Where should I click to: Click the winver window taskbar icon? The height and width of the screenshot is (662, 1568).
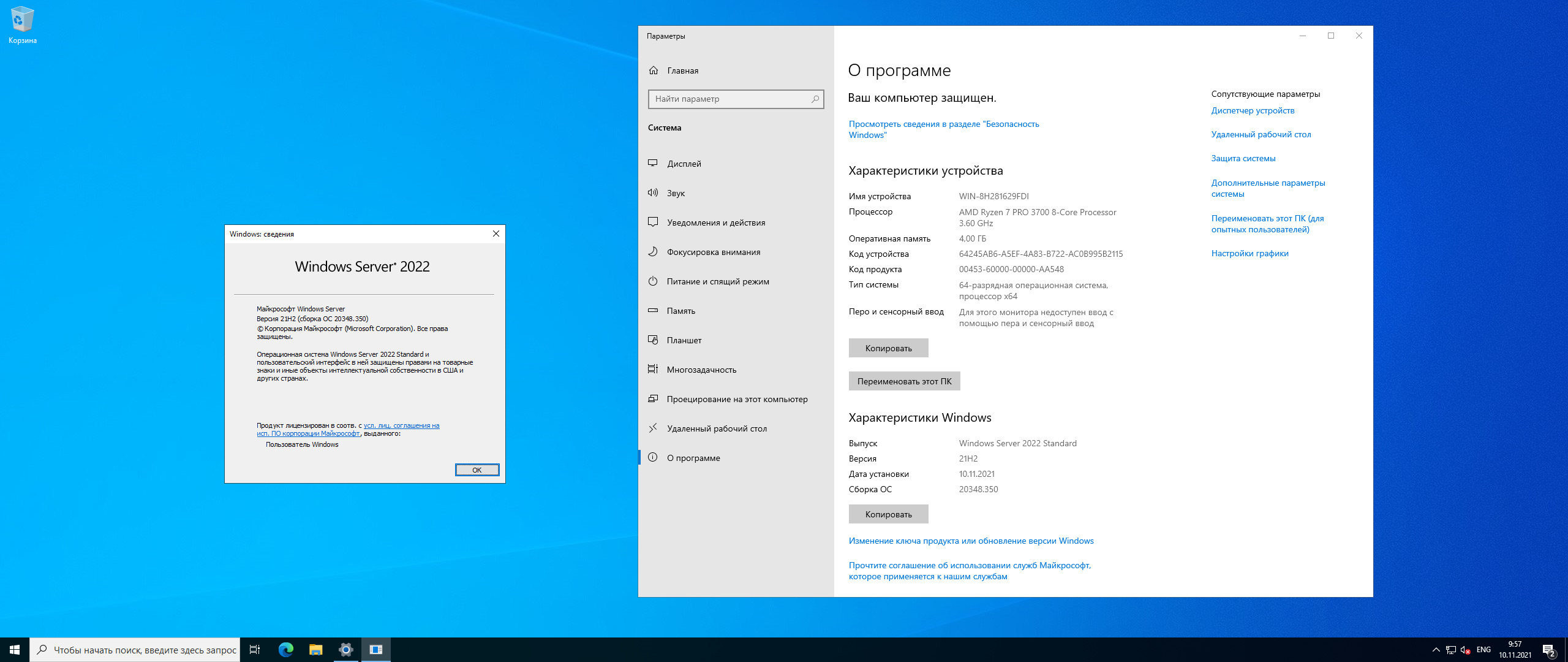[x=376, y=650]
